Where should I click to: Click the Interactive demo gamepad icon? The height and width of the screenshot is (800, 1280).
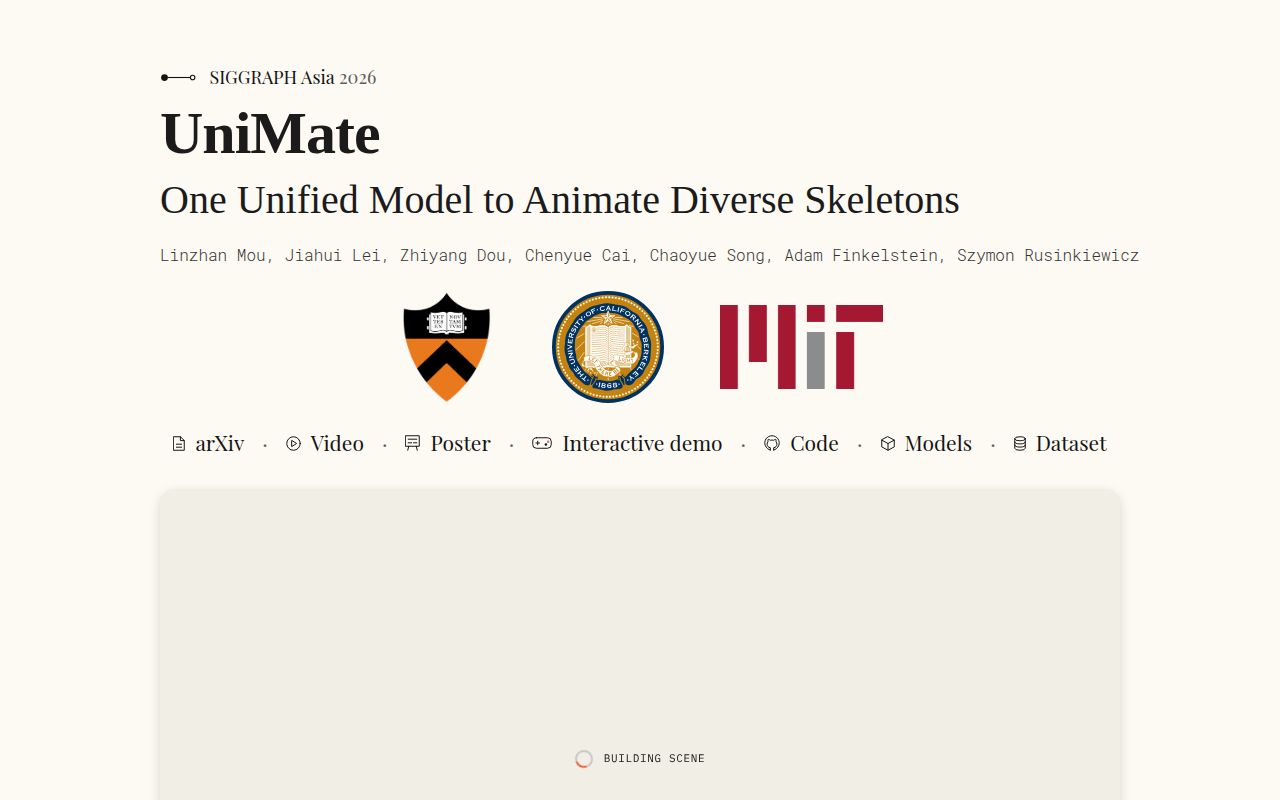542,443
